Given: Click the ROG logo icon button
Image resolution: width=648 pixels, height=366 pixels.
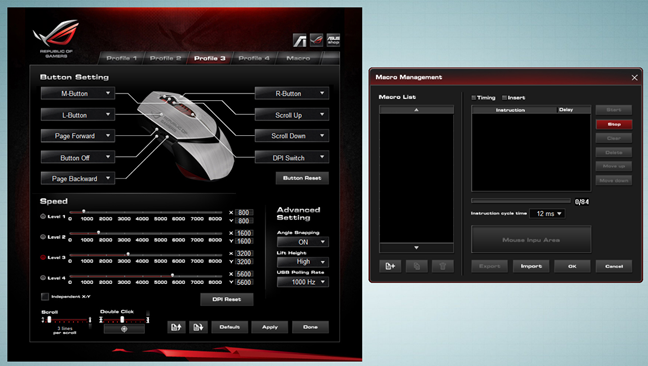Looking at the screenshot, I should click(317, 40).
